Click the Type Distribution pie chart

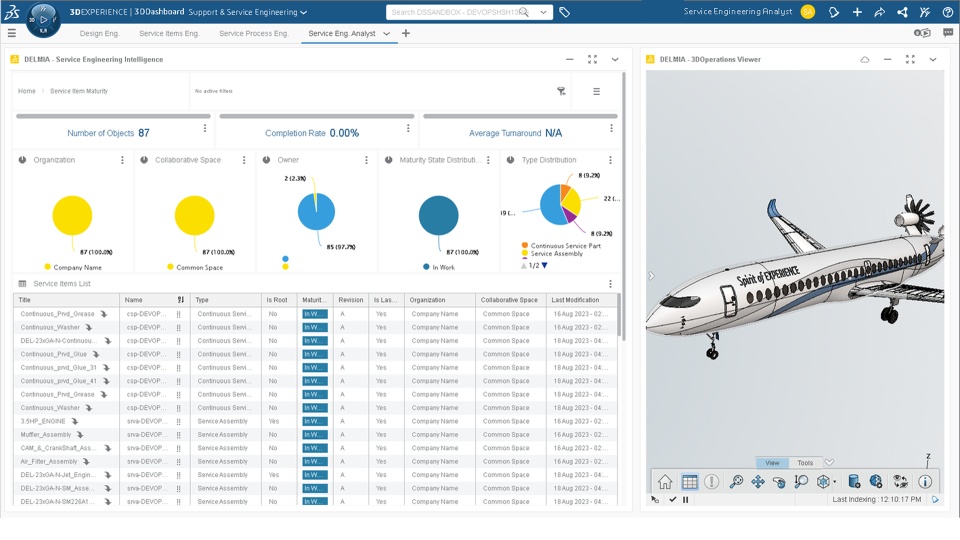[560, 204]
